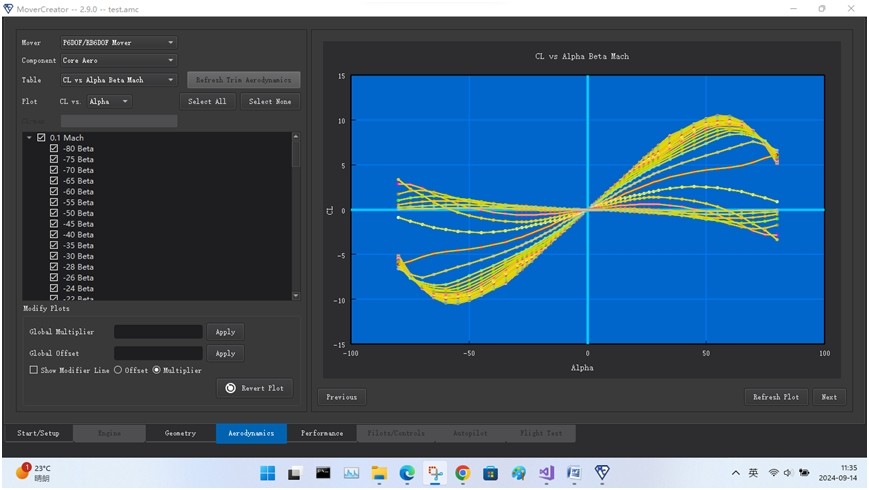
Task: Uncheck the -70 Beta checkbox
Action: [54, 170]
